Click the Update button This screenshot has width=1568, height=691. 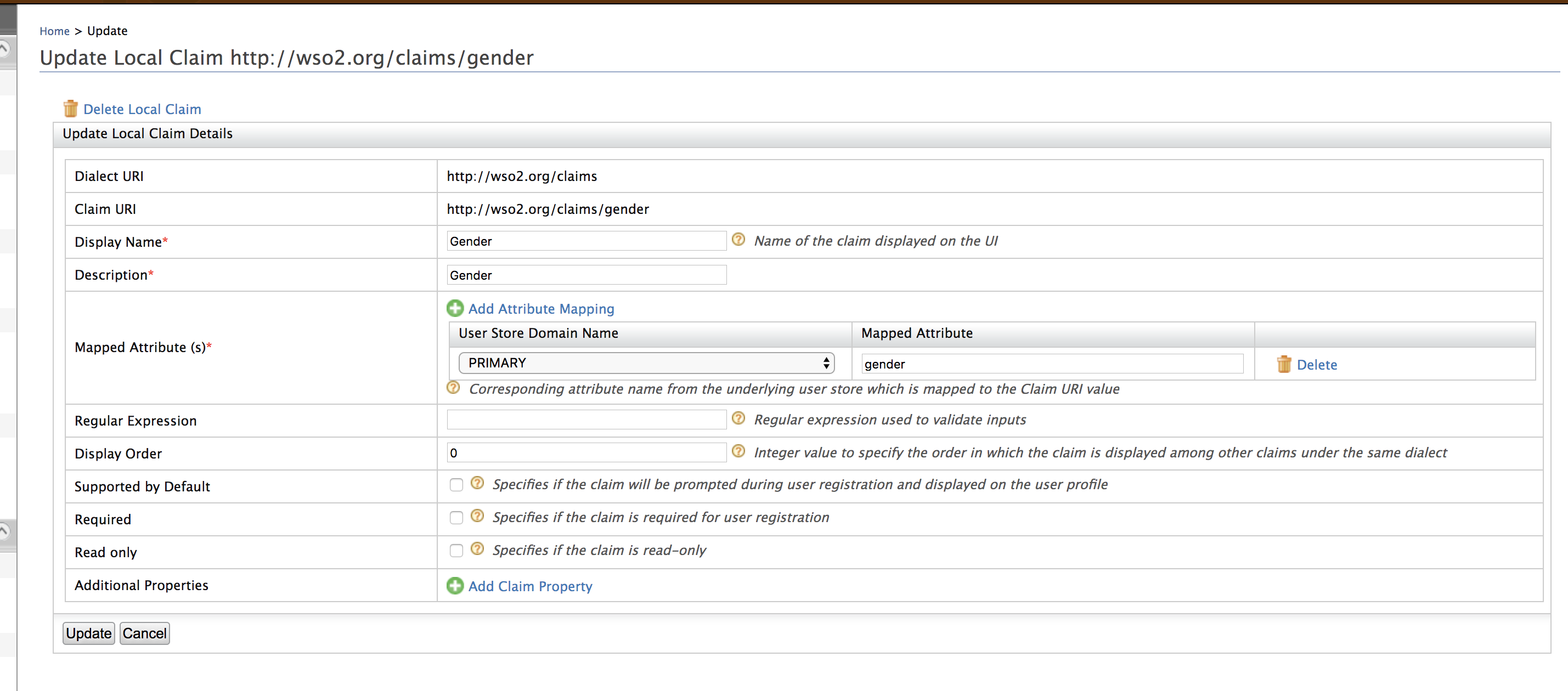pos(89,633)
